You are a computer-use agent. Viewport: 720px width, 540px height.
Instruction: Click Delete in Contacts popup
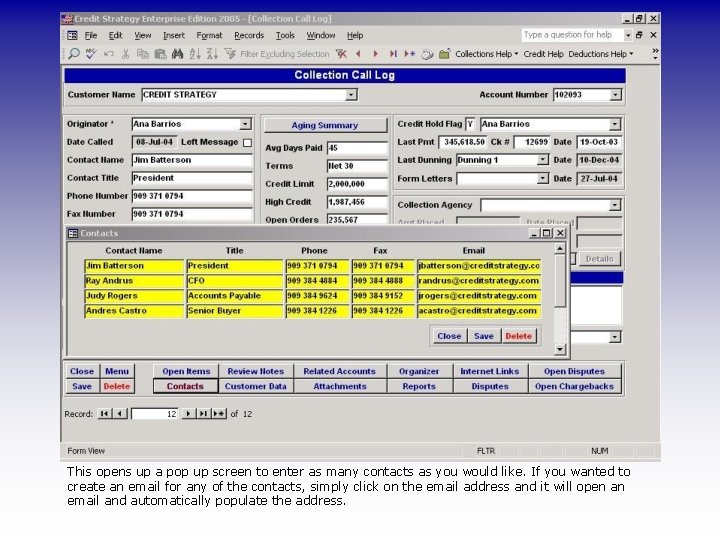pyautogui.click(x=518, y=336)
